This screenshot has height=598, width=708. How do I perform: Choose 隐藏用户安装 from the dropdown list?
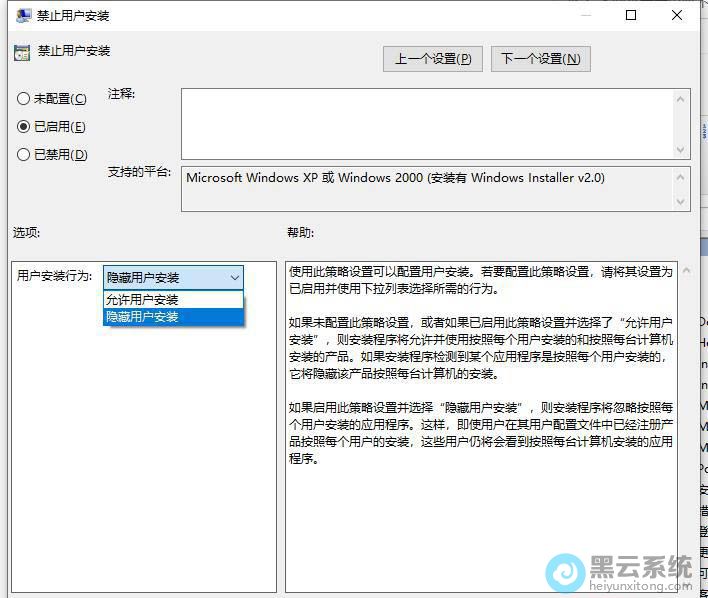click(x=172, y=317)
